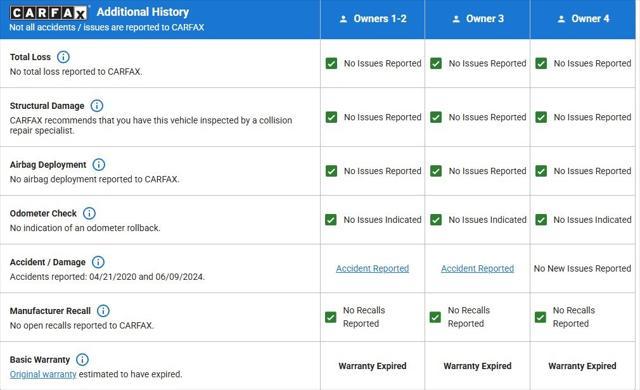Open the Manufacturer Recall info icon
The image size is (640, 390).
coord(103,310)
